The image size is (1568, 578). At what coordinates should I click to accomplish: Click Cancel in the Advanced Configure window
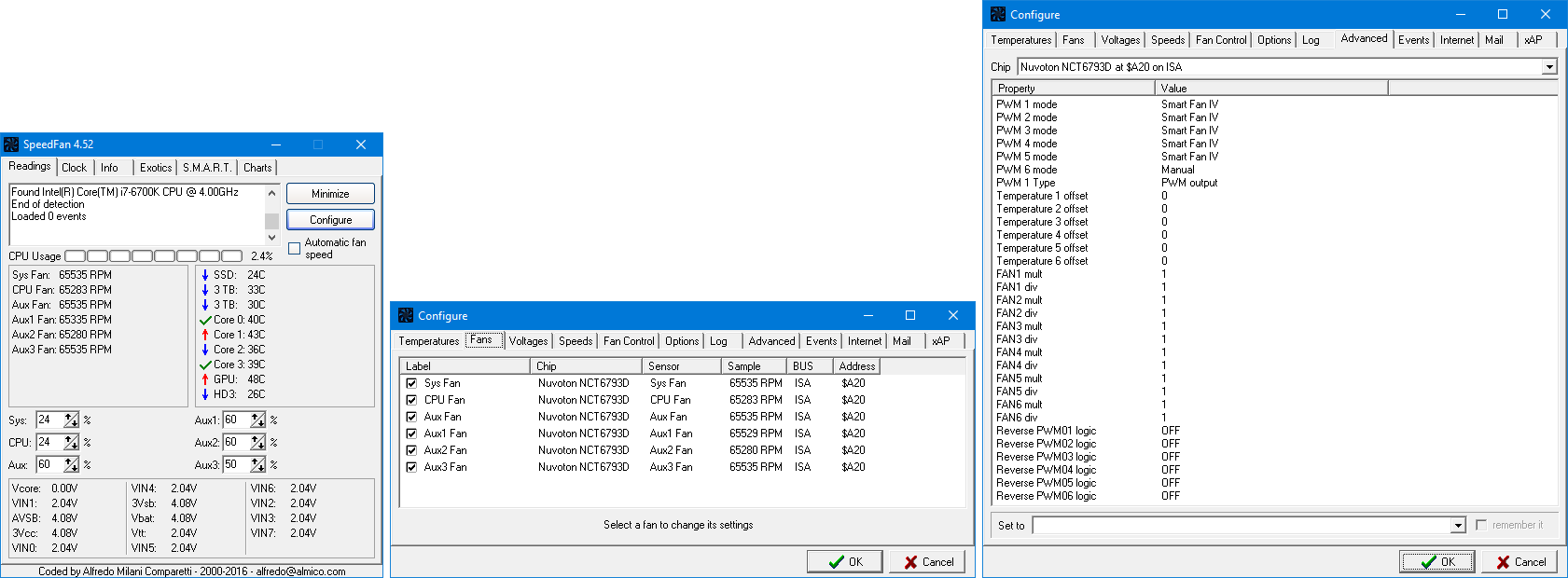(1519, 562)
